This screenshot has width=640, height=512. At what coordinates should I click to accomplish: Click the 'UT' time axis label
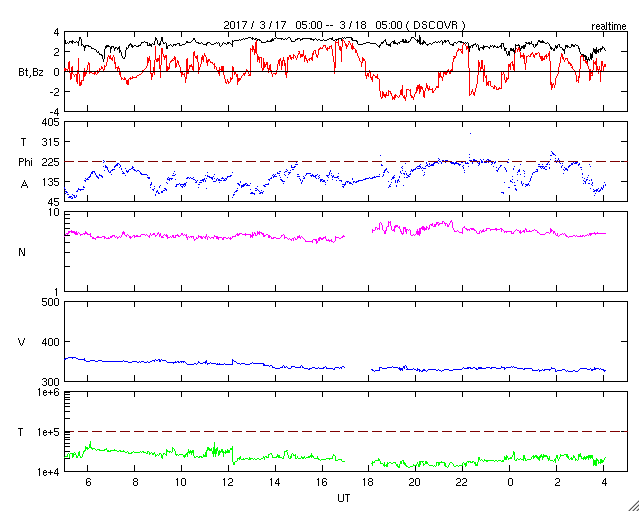[x=344, y=498]
